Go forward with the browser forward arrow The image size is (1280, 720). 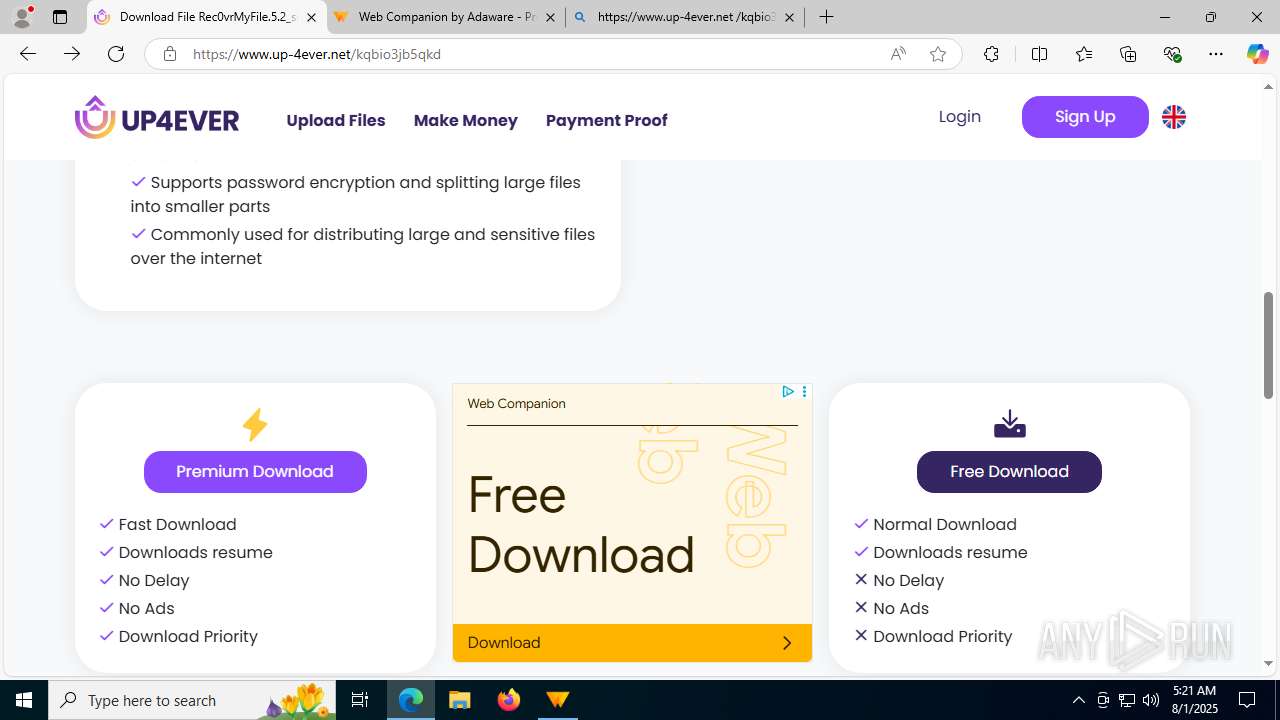coord(72,54)
